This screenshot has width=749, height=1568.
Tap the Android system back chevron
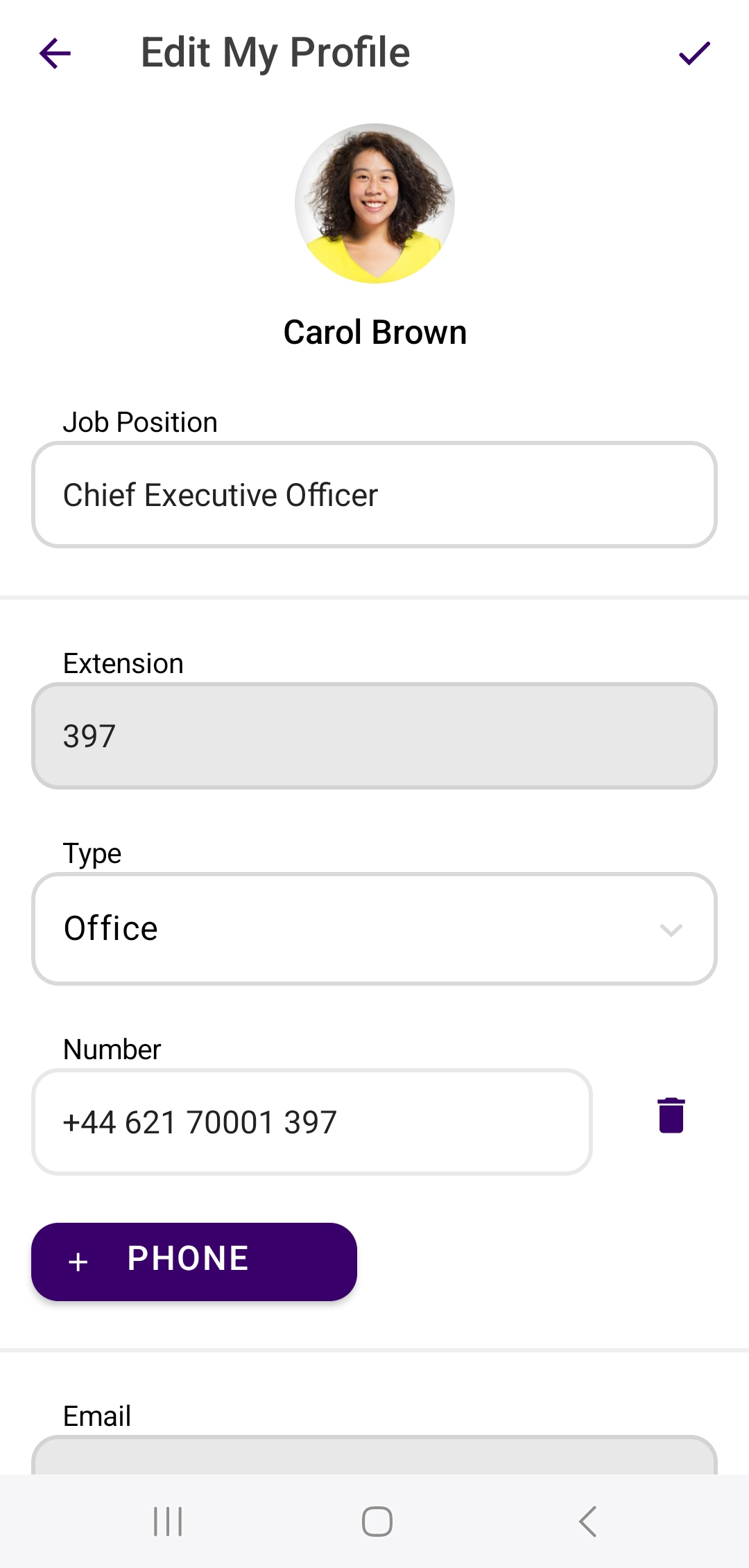tap(587, 1522)
